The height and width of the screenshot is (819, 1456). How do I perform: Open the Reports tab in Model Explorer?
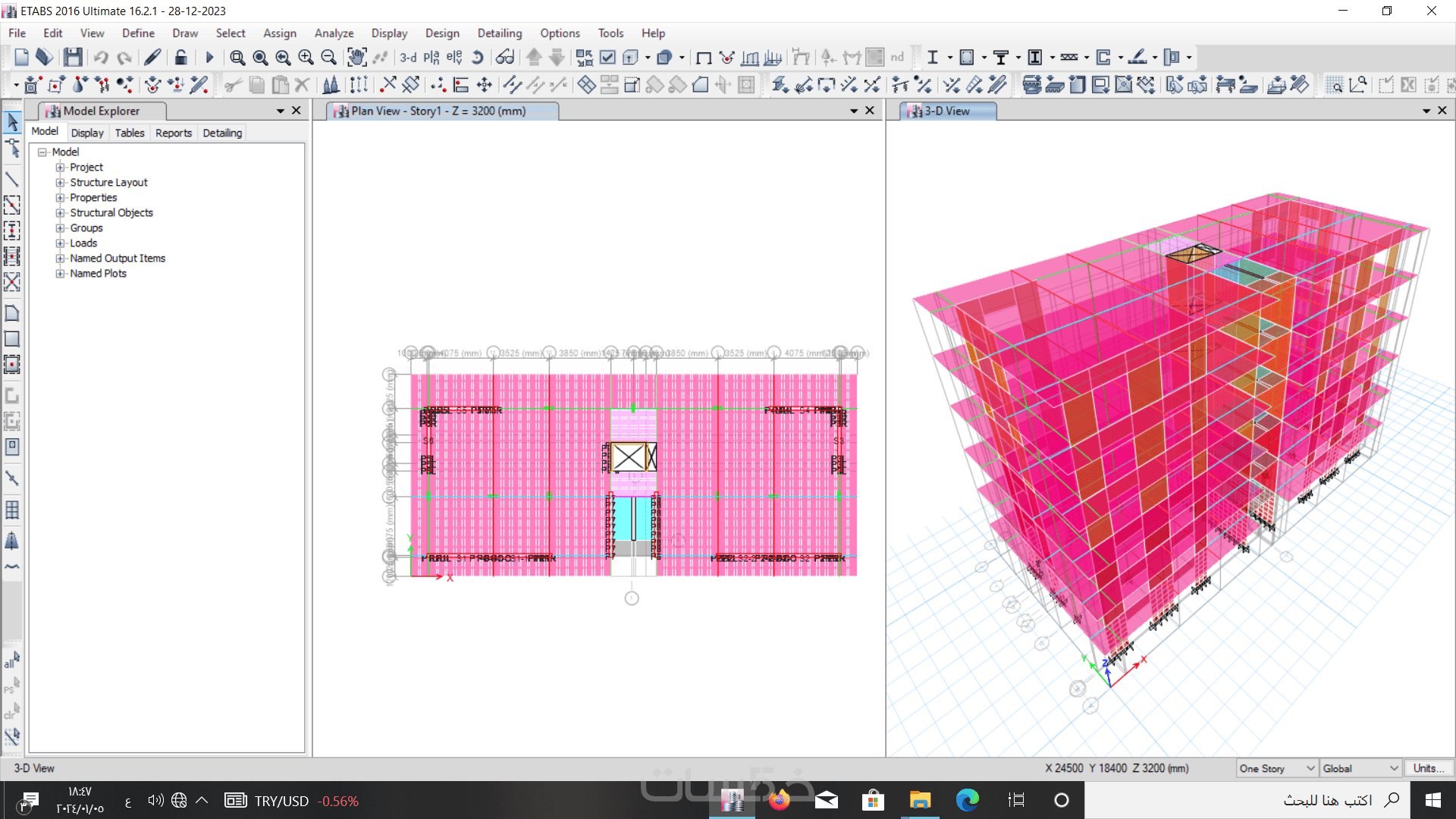[x=174, y=133]
